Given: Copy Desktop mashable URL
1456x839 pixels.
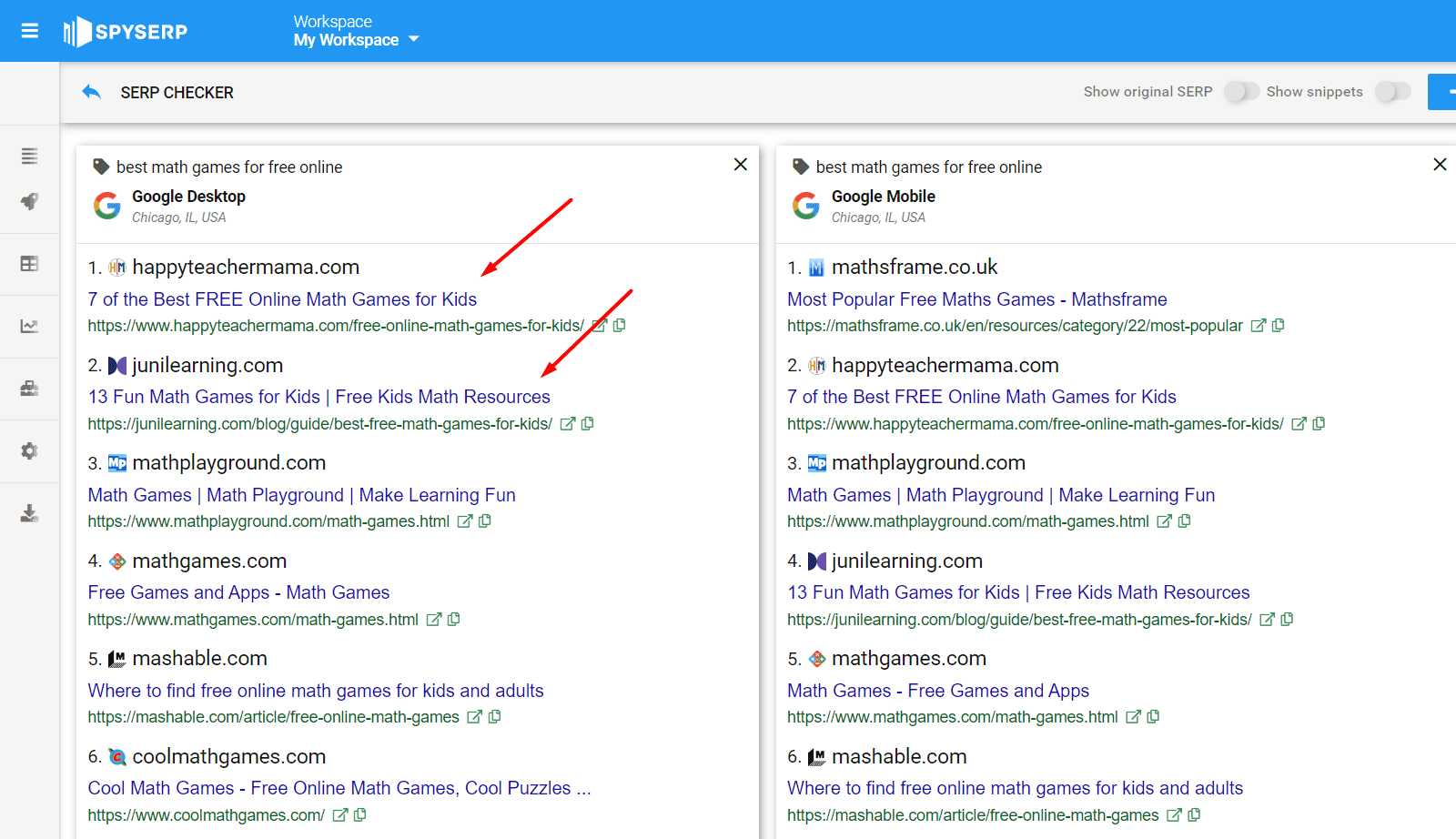Looking at the screenshot, I should 495,717.
